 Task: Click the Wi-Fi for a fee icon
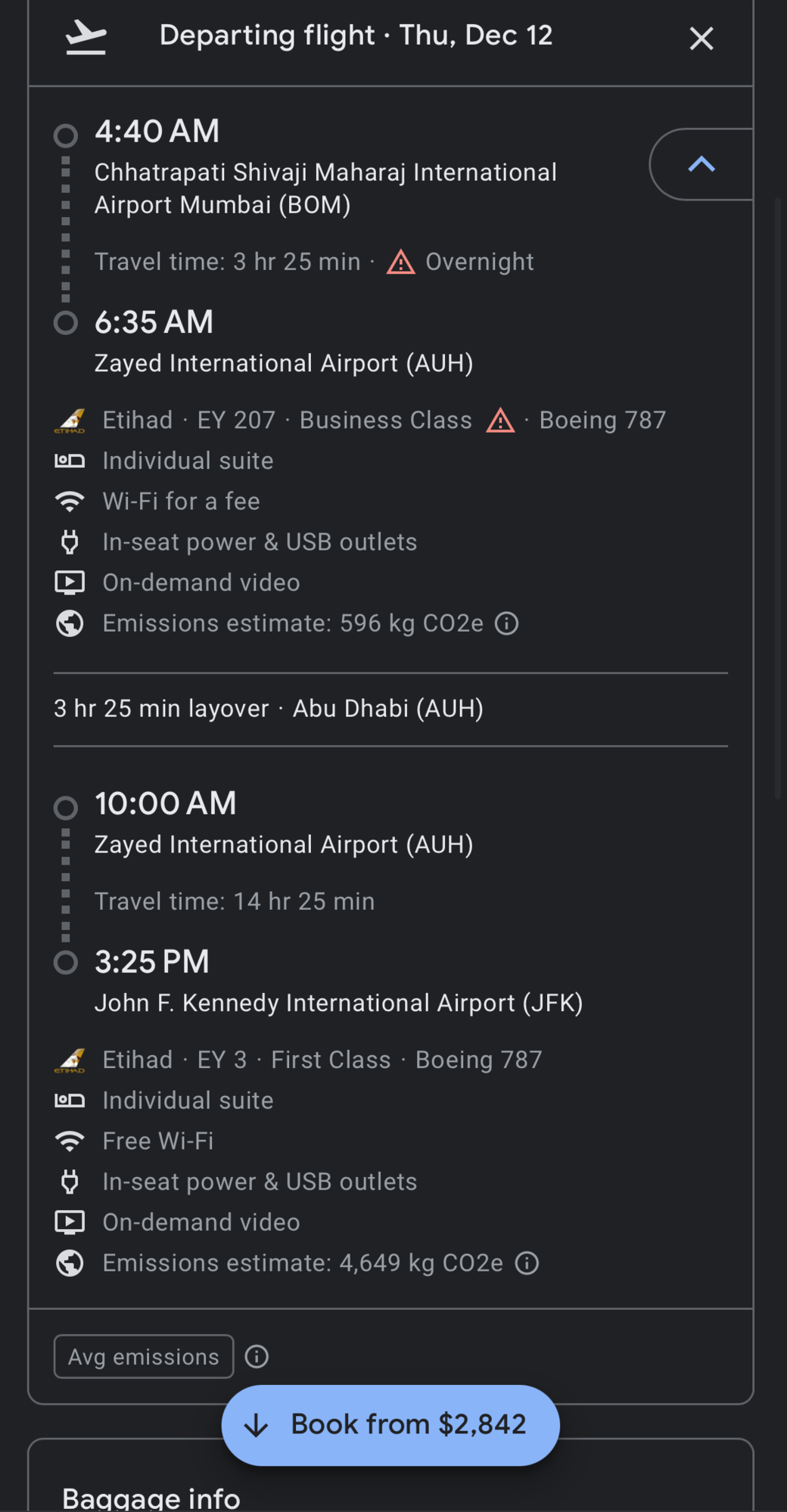click(x=70, y=501)
